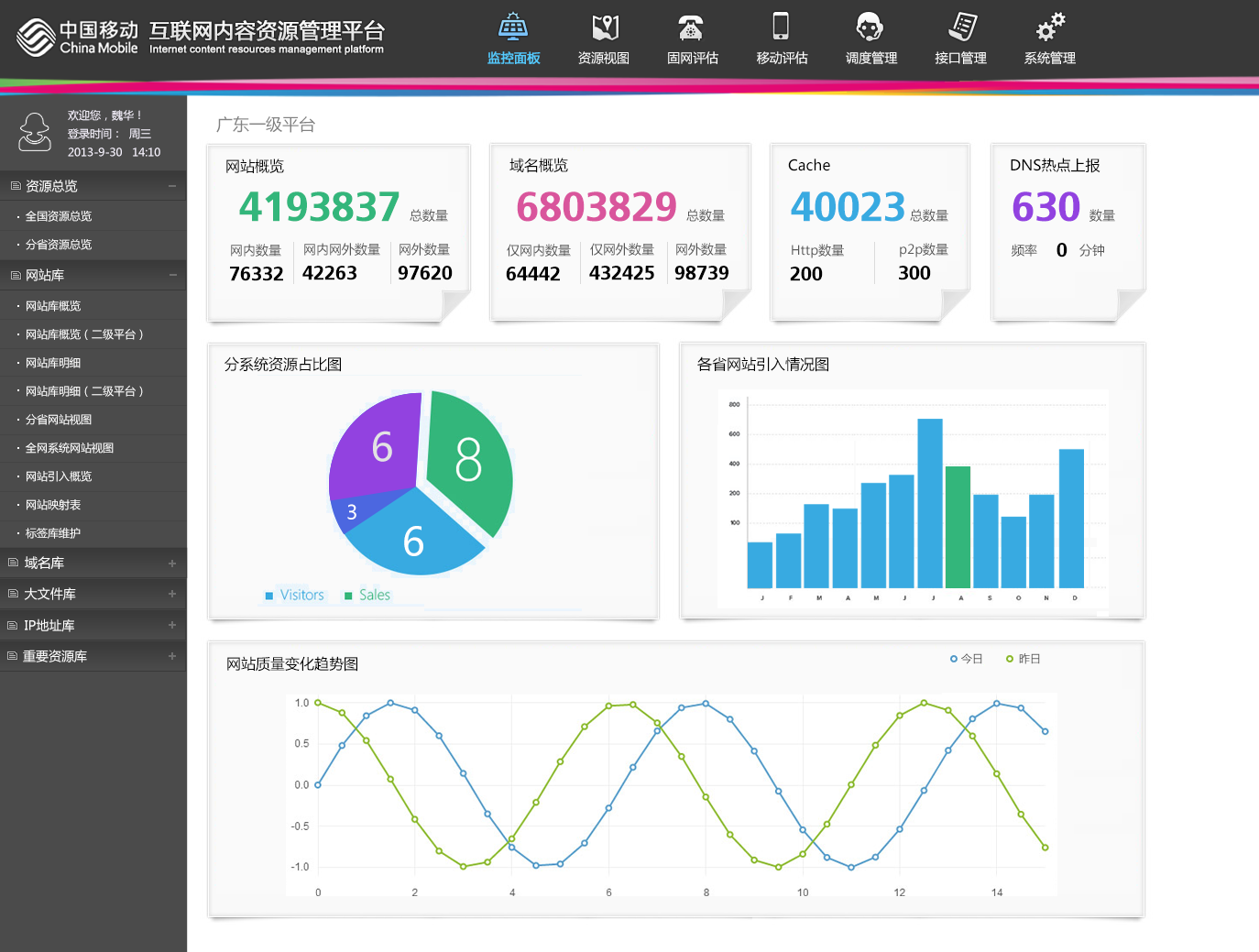1259x952 pixels.
Task: Select 网站库明细 menu item
Action: [53, 363]
